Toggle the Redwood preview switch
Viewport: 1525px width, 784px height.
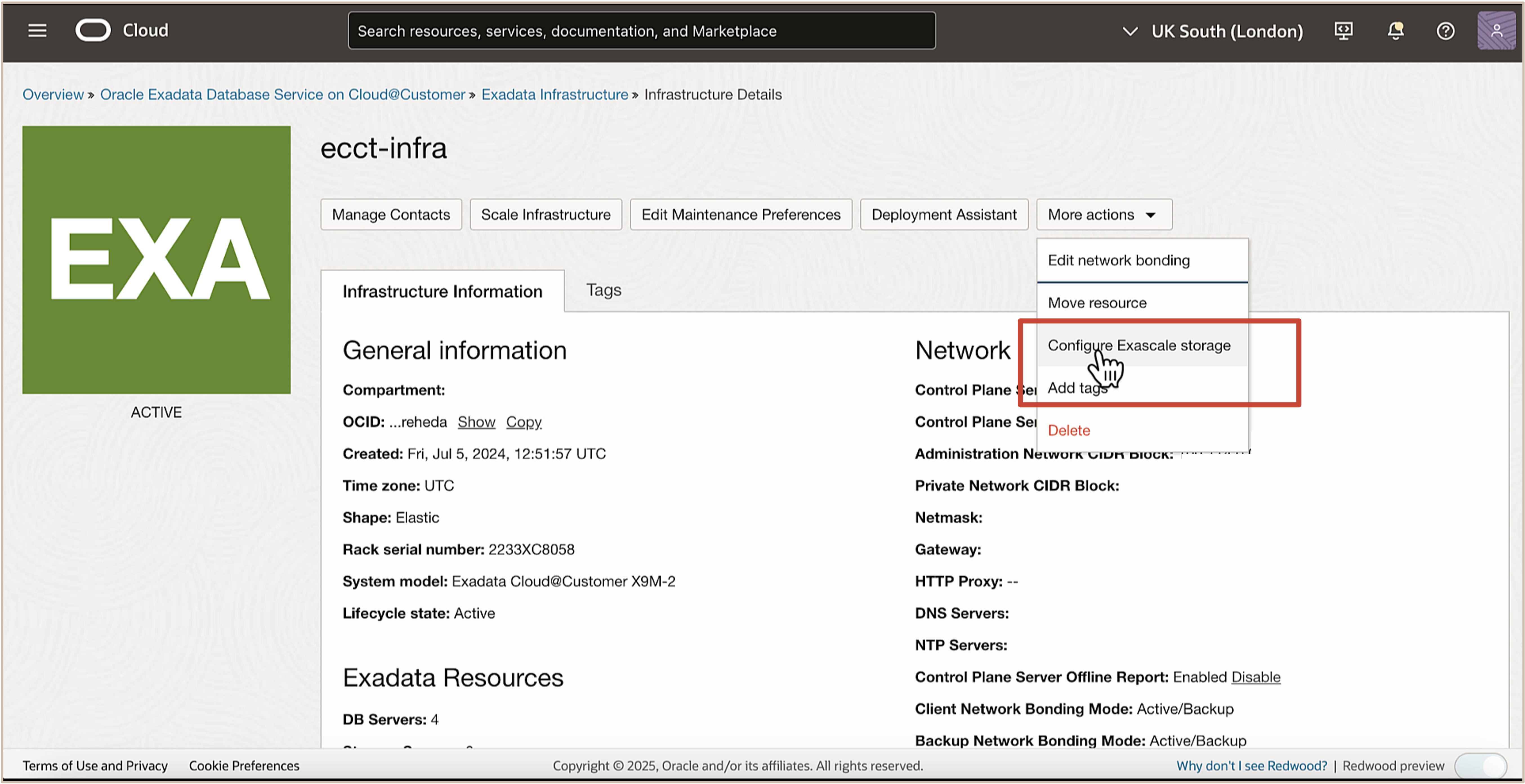pyautogui.click(x=1481, y=766)
